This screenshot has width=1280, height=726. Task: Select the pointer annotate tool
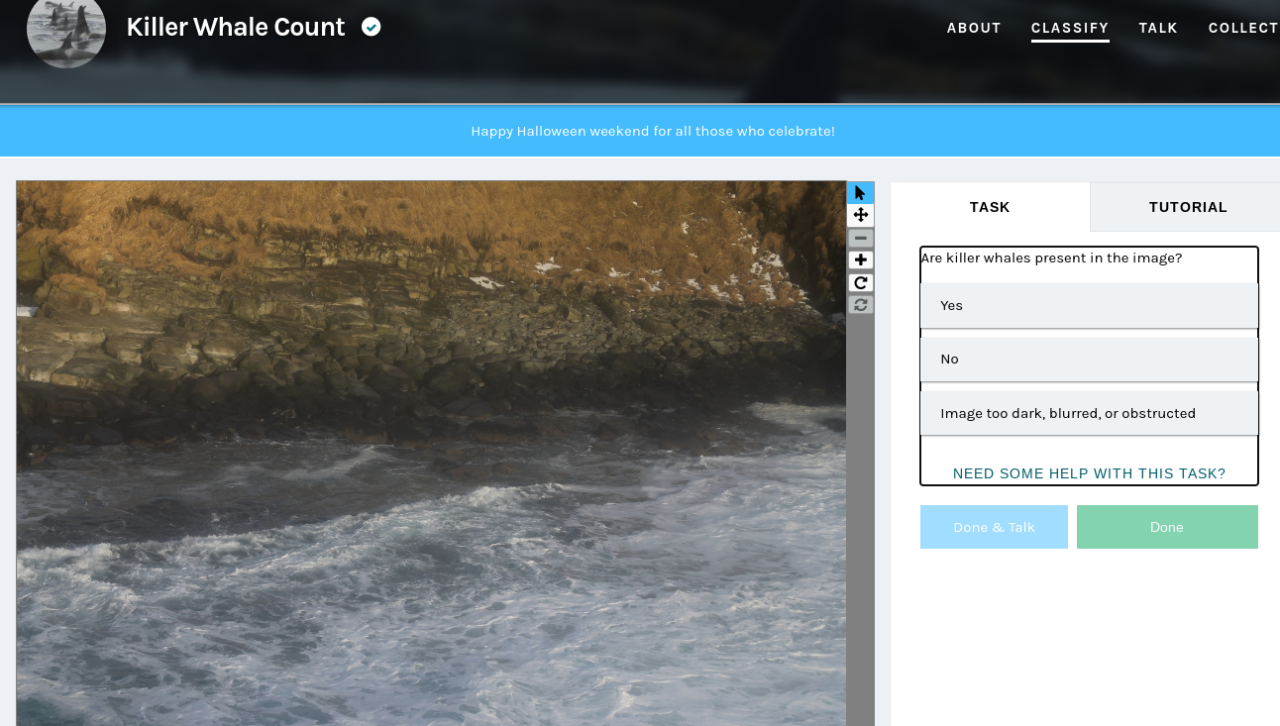(x=860, y=193)
